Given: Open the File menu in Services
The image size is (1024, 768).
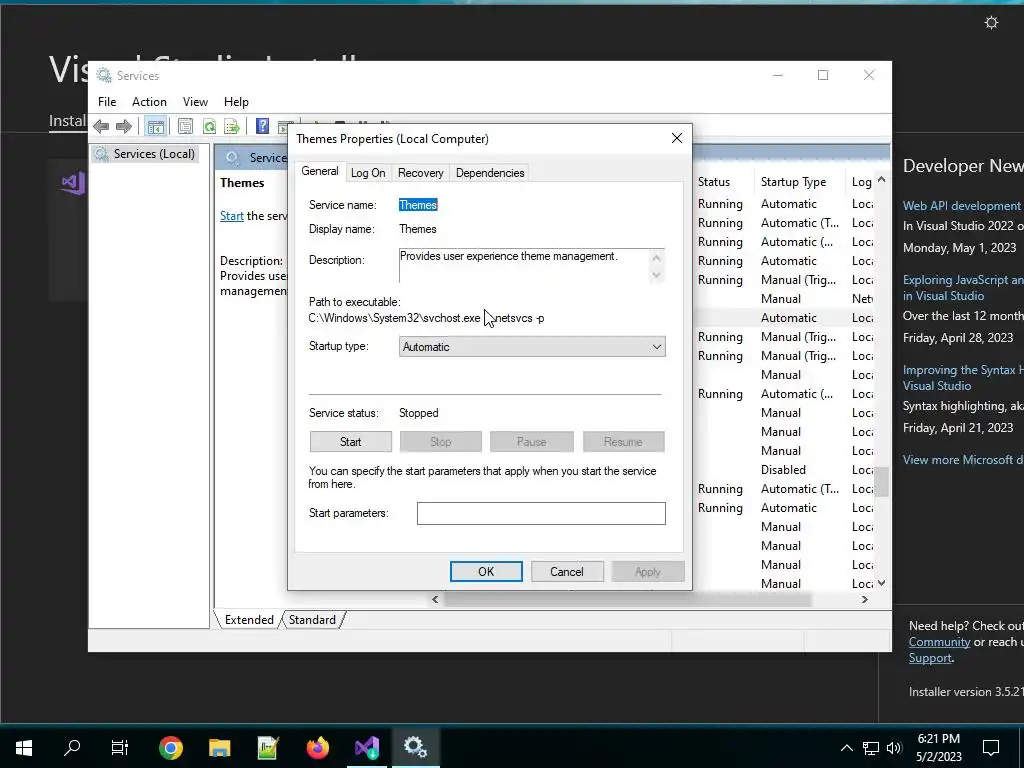Looking at the screenshot, I should 107,102.
